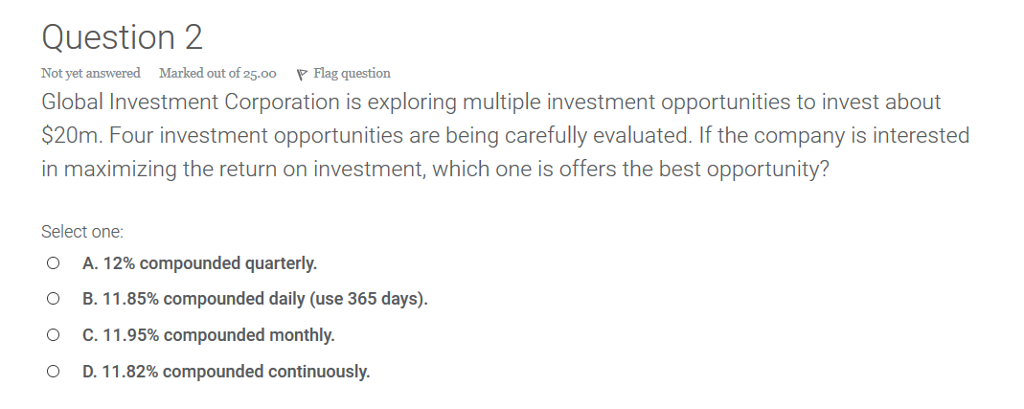Image resolution: width=1024 pixels, height=409 pixels.
Task: Click the '$20m' amount in the question
Action: click(69, 136)
